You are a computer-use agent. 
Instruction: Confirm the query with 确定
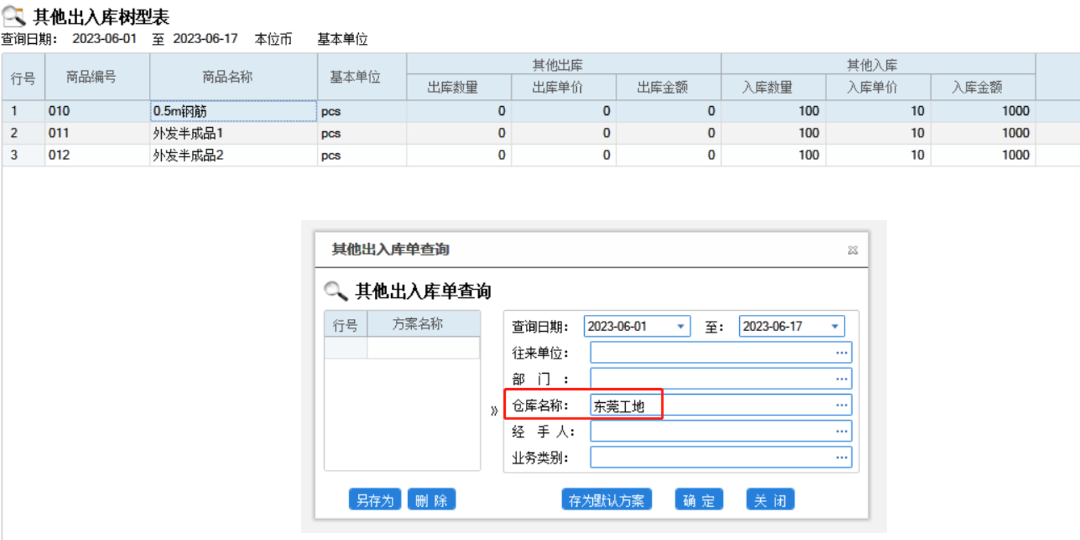point(699,501)
